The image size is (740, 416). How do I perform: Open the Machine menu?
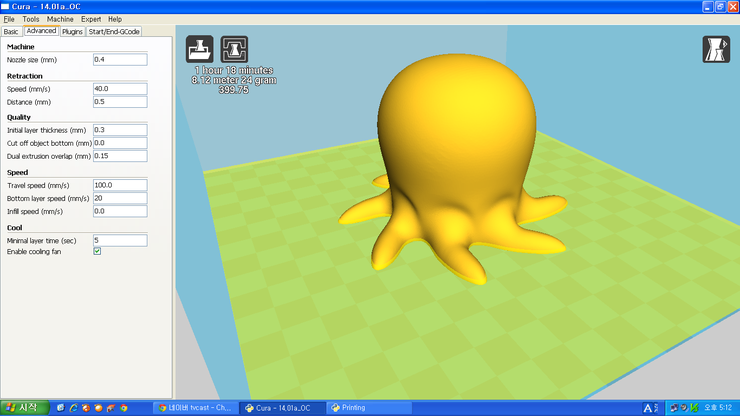[60, 19]
